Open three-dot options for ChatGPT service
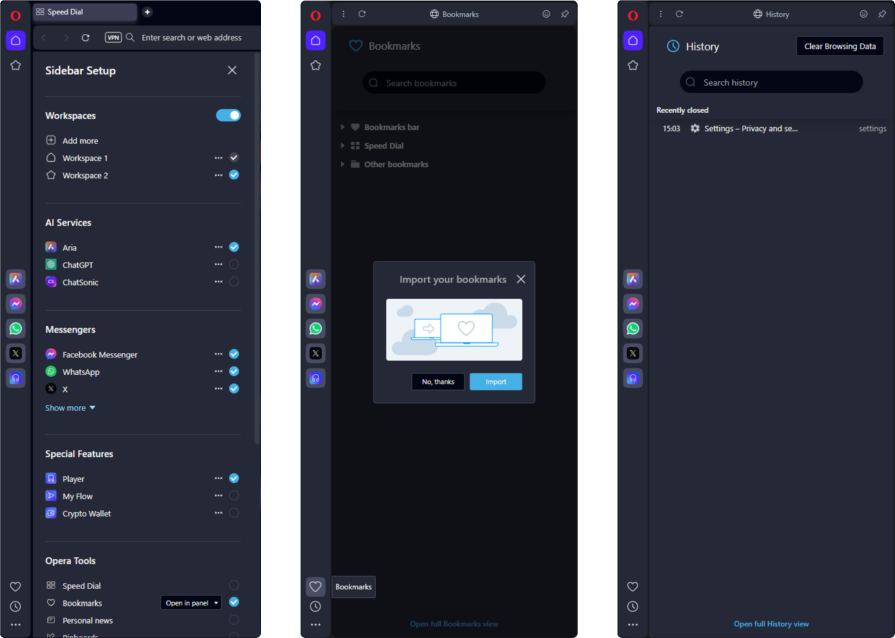This screenshot has width=895, height=638. click(218, 265)
